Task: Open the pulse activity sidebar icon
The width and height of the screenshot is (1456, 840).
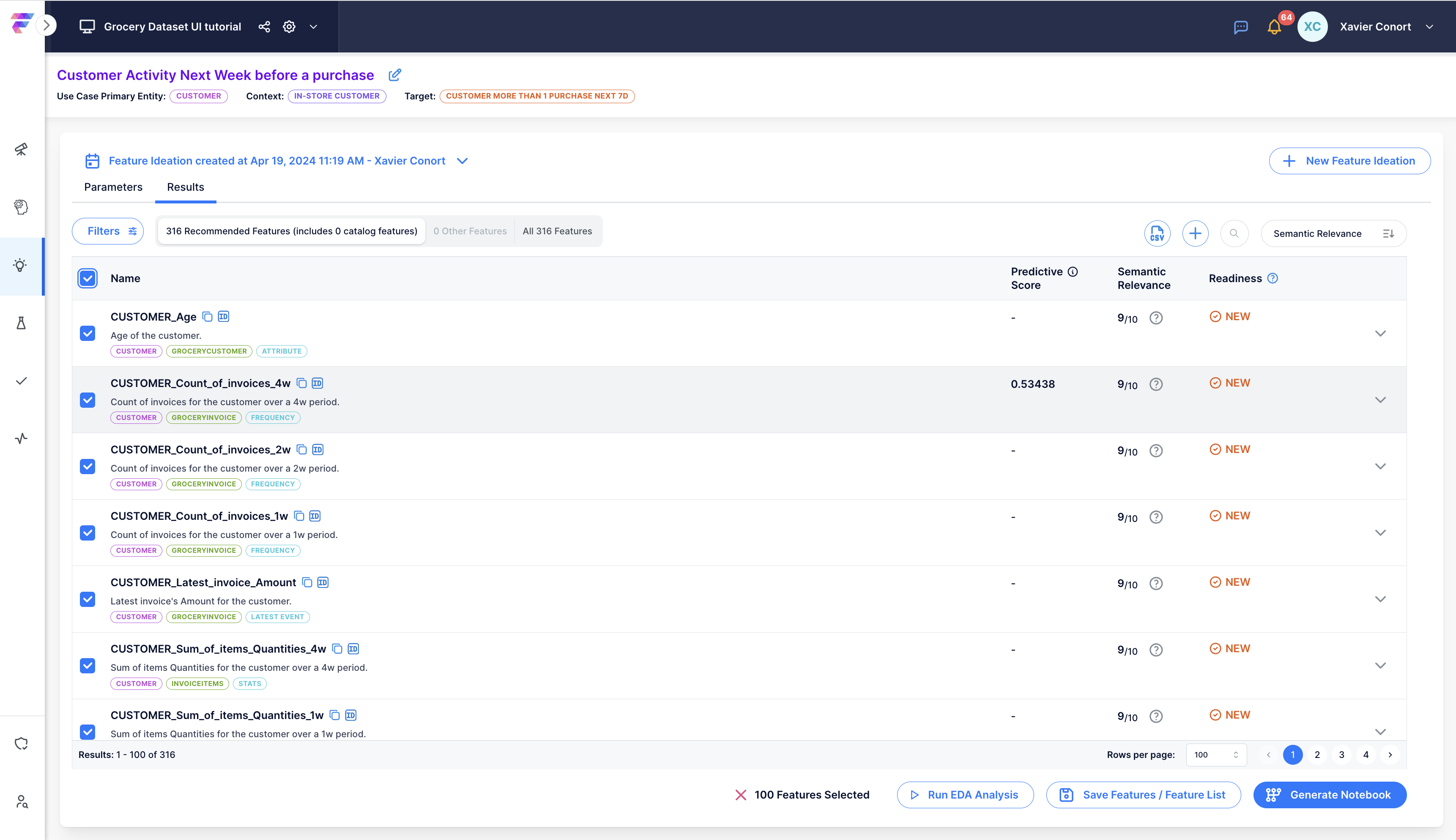Action: tap(21, 439)
